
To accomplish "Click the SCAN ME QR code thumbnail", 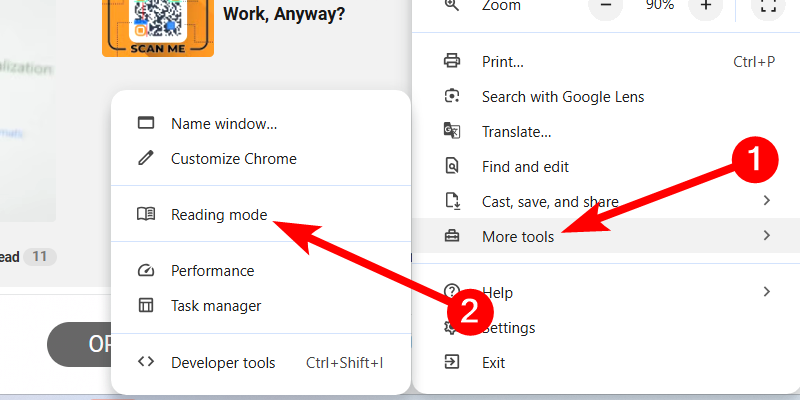I will (x=158, y=25).
